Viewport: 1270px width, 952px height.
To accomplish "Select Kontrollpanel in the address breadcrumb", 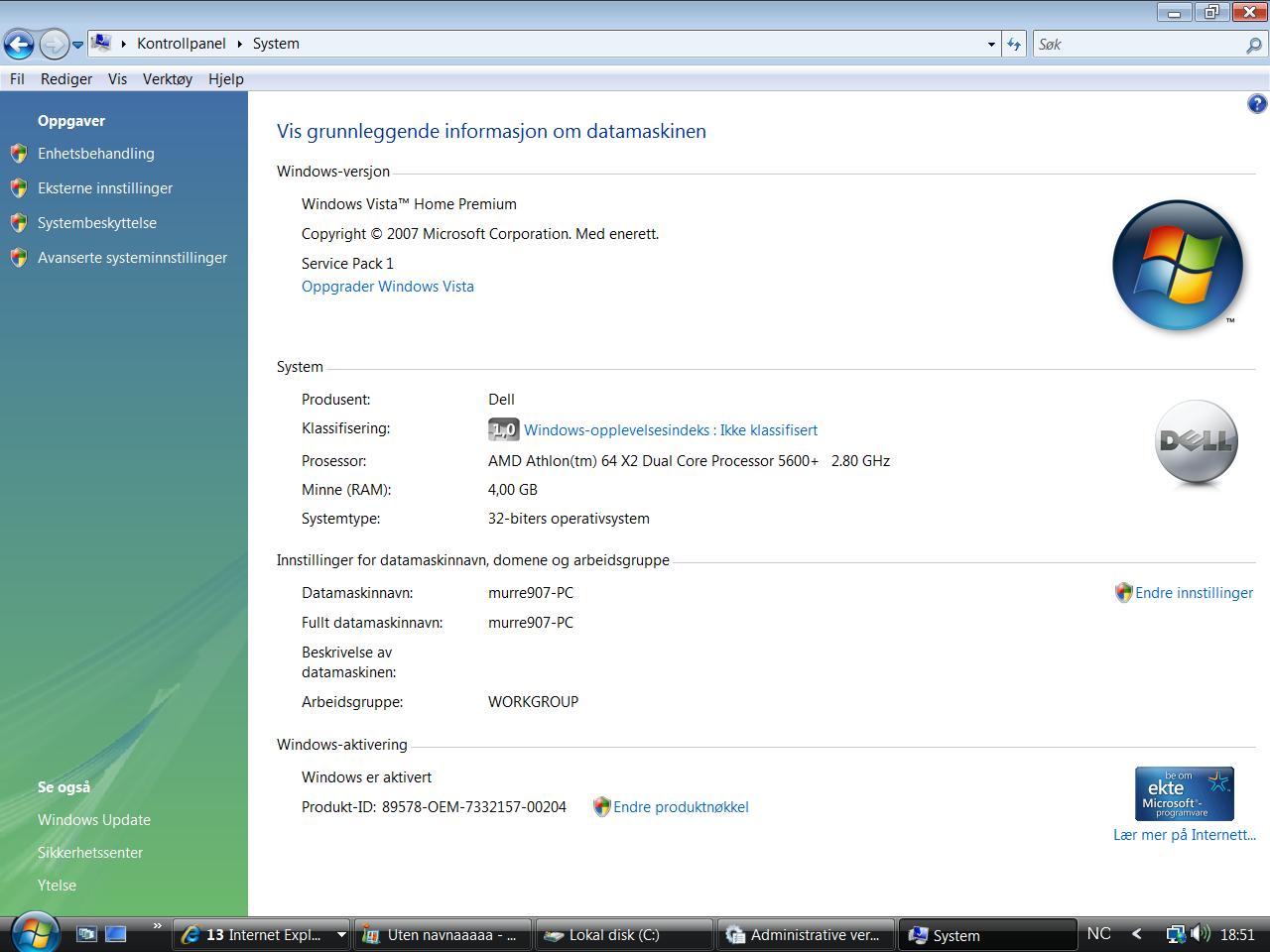I will [x=182, y=44].
